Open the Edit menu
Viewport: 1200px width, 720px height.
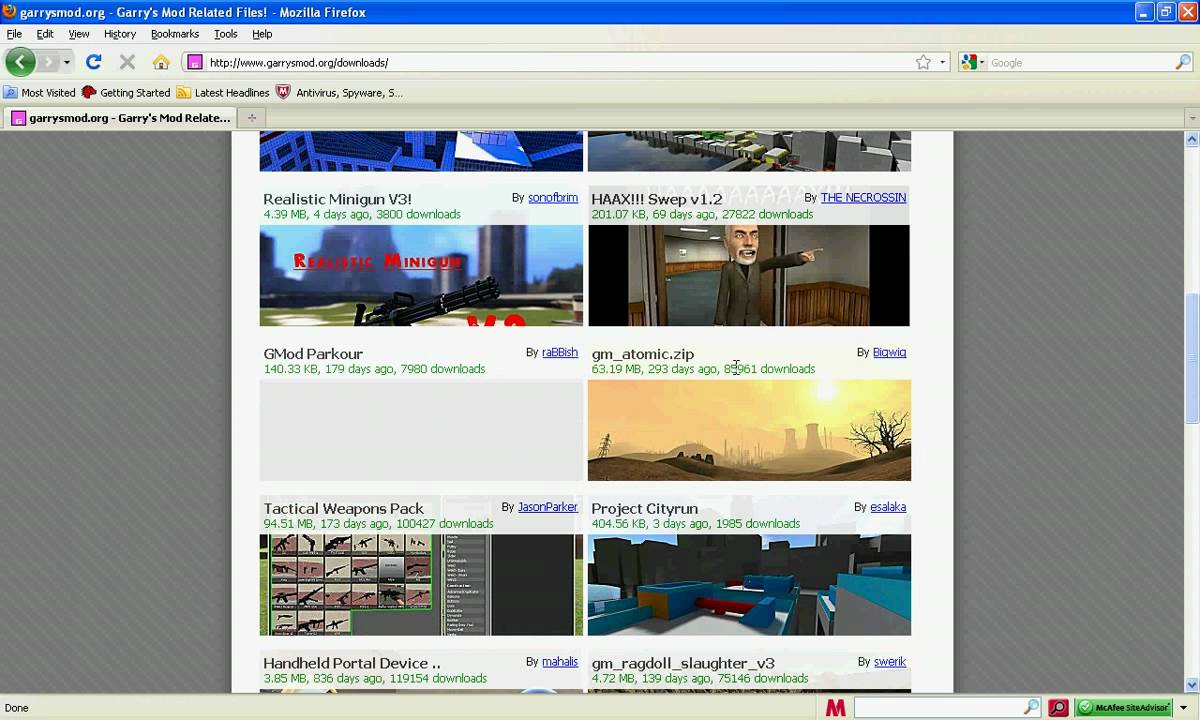coord(45,34)
